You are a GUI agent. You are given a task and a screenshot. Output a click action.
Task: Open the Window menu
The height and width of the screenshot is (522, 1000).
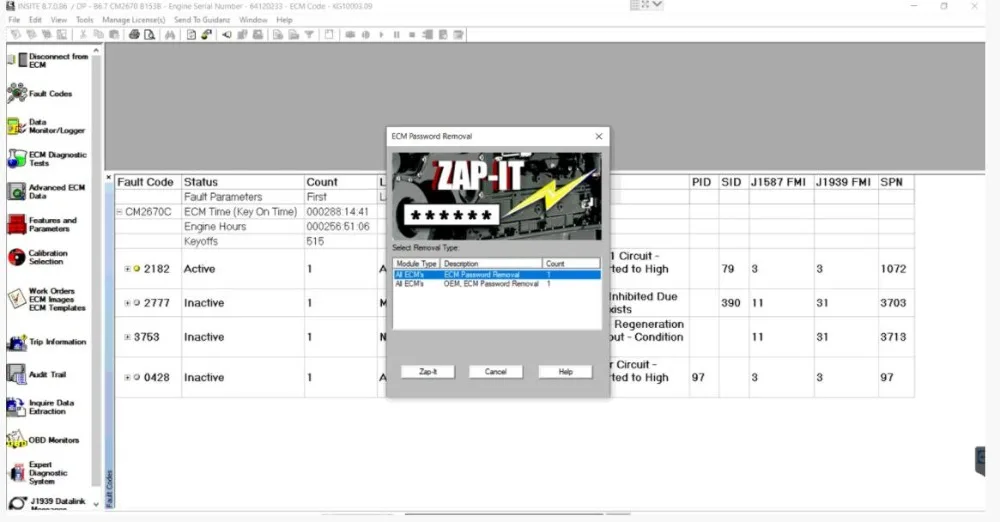pyautogui.click(x=253, y=20)
